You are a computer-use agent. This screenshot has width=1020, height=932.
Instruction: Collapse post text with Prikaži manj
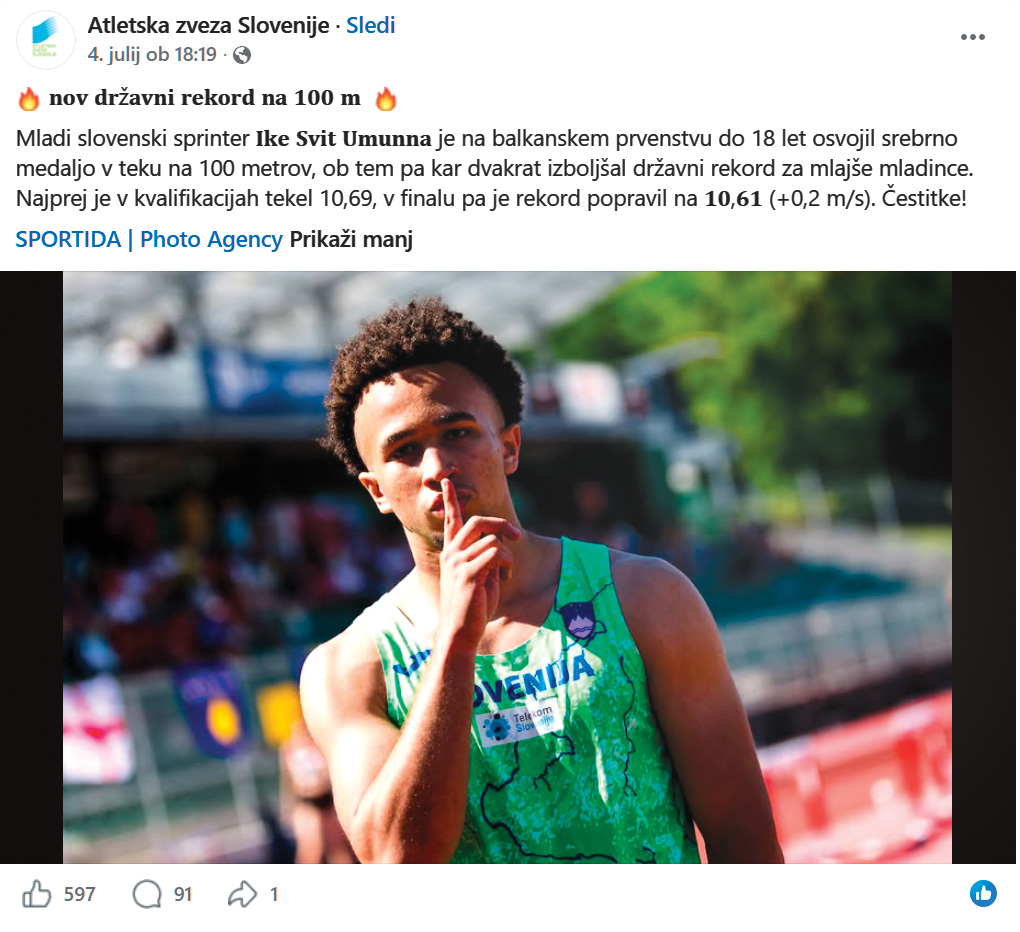point(351,239)
